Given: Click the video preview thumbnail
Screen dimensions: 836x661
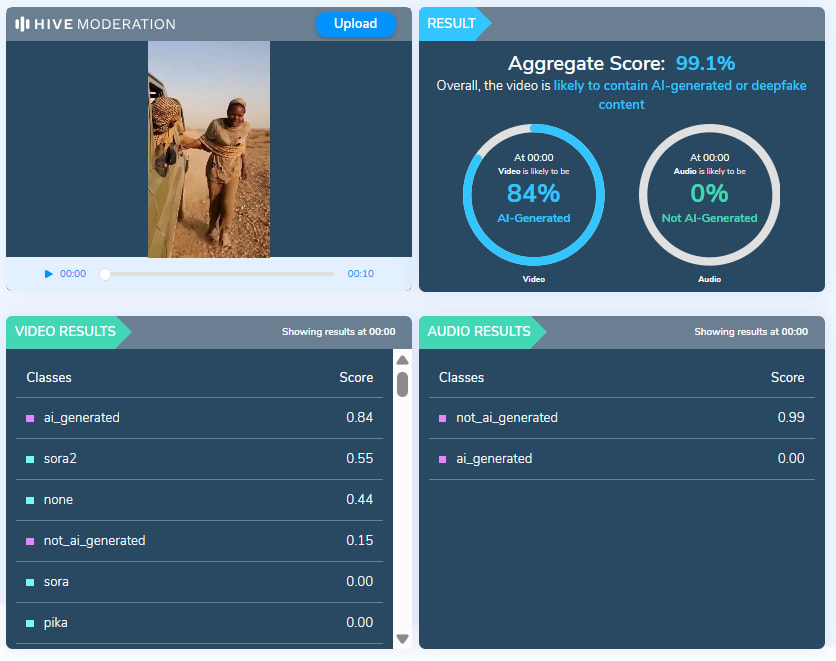Looking at the screenshot, I should tap(209, 149).
